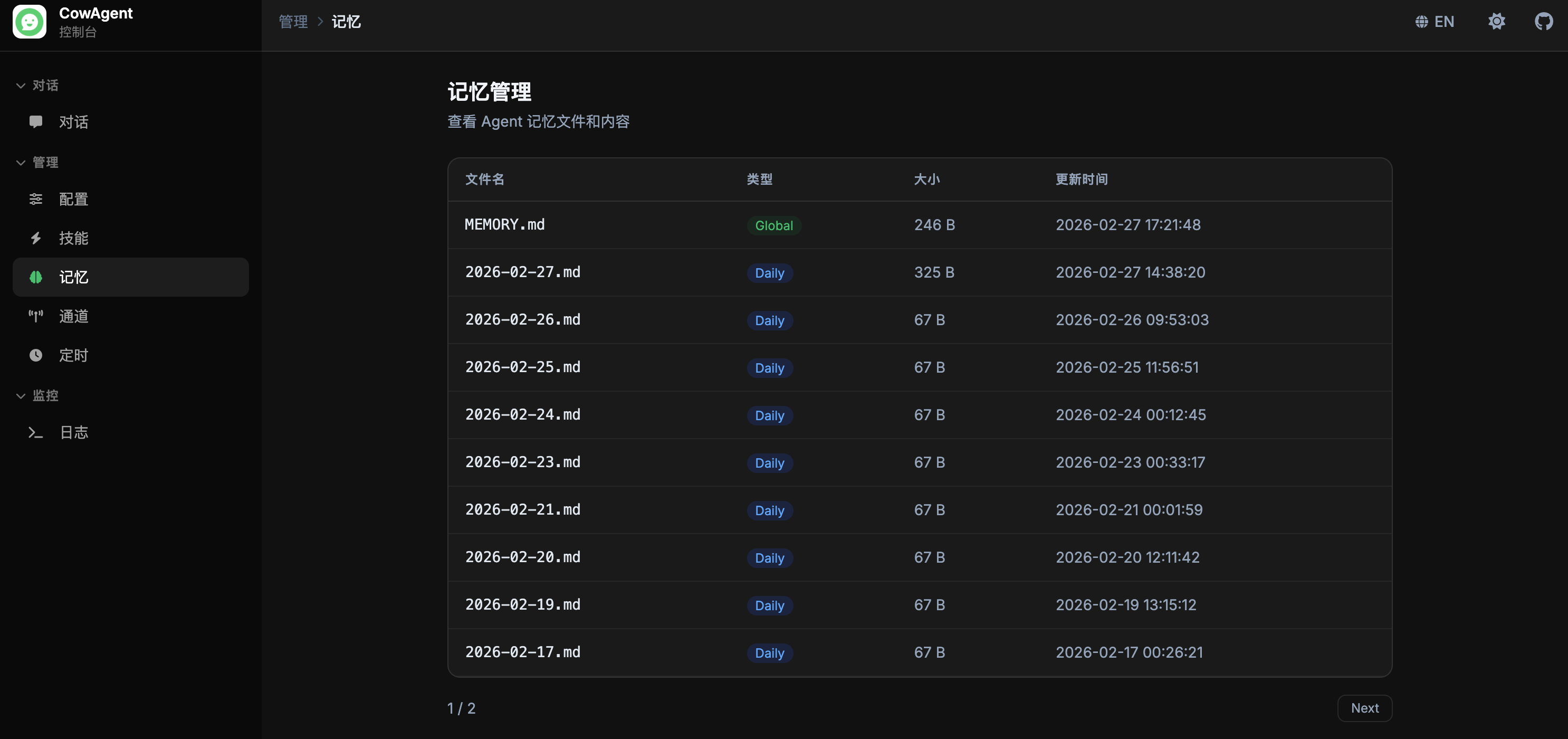Viewport: 1568px width, 739px height.
Task: Click the terminal icon beside 日志
Action: 36,432
